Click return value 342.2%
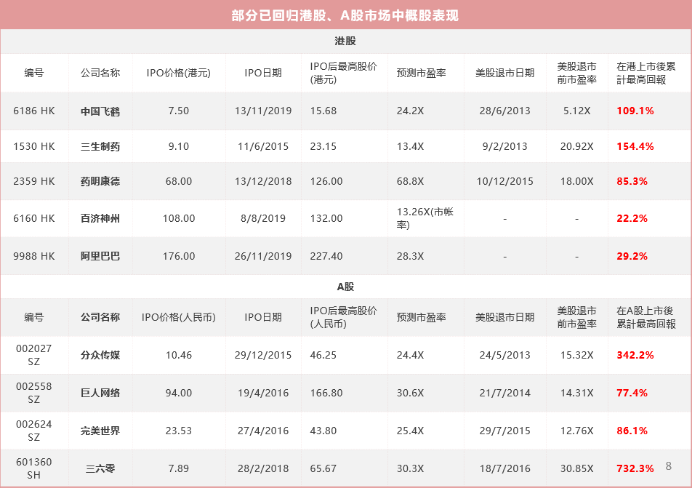The width and height of the screenshot is (693, 488). click(635, 355)
